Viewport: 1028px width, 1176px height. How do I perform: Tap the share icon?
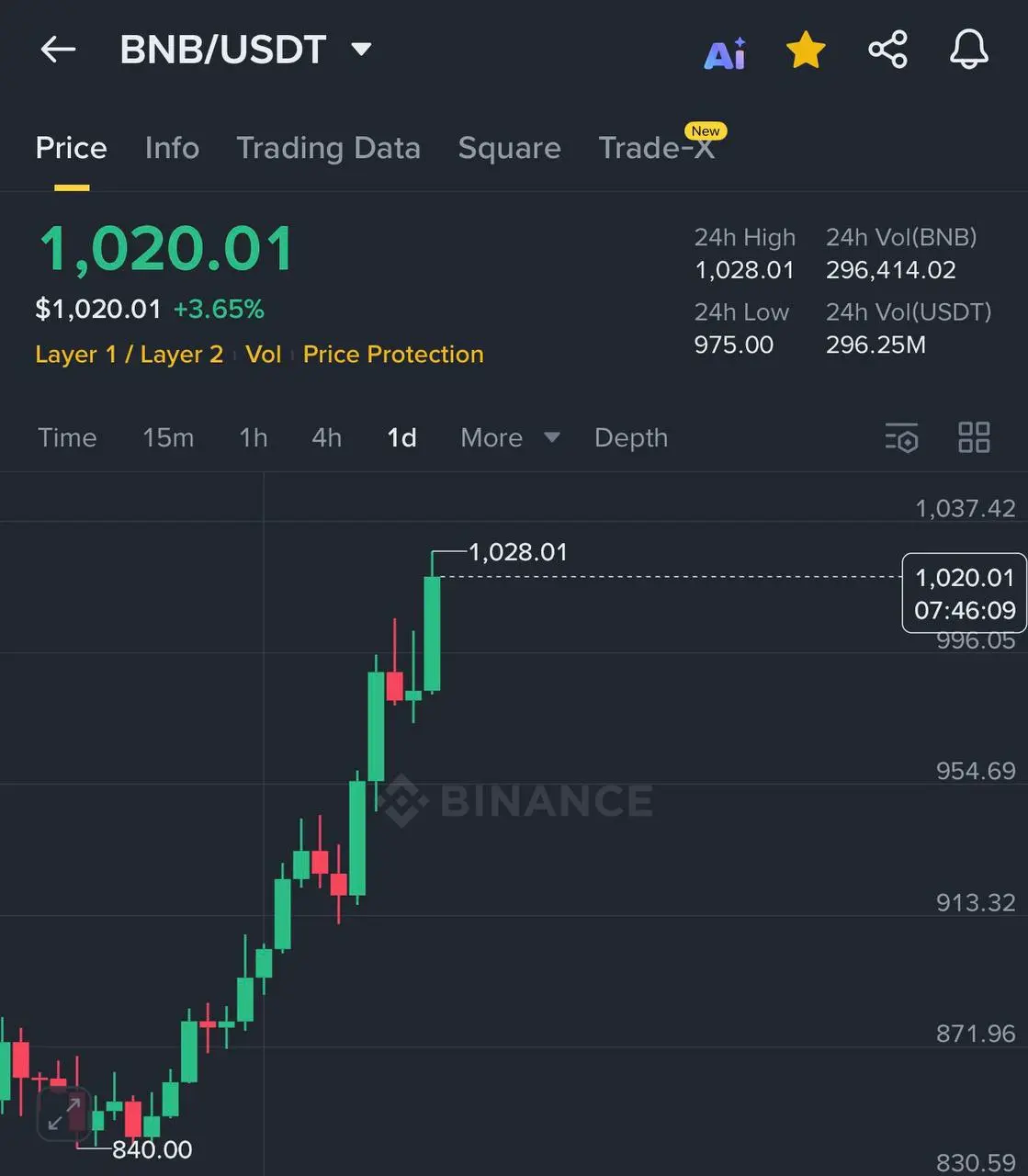tap(887, 50)
